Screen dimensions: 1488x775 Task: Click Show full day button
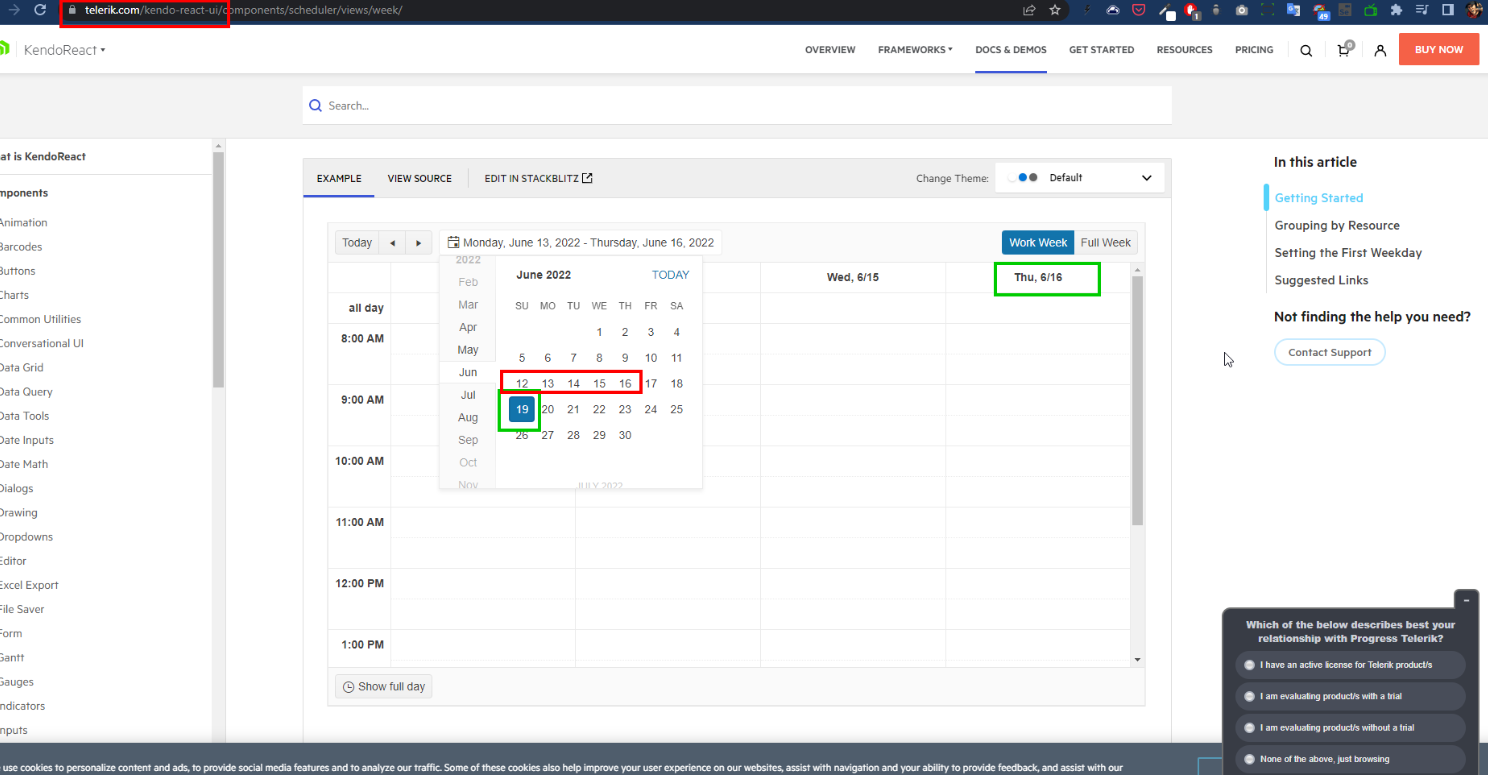click(x=384, y=687)
